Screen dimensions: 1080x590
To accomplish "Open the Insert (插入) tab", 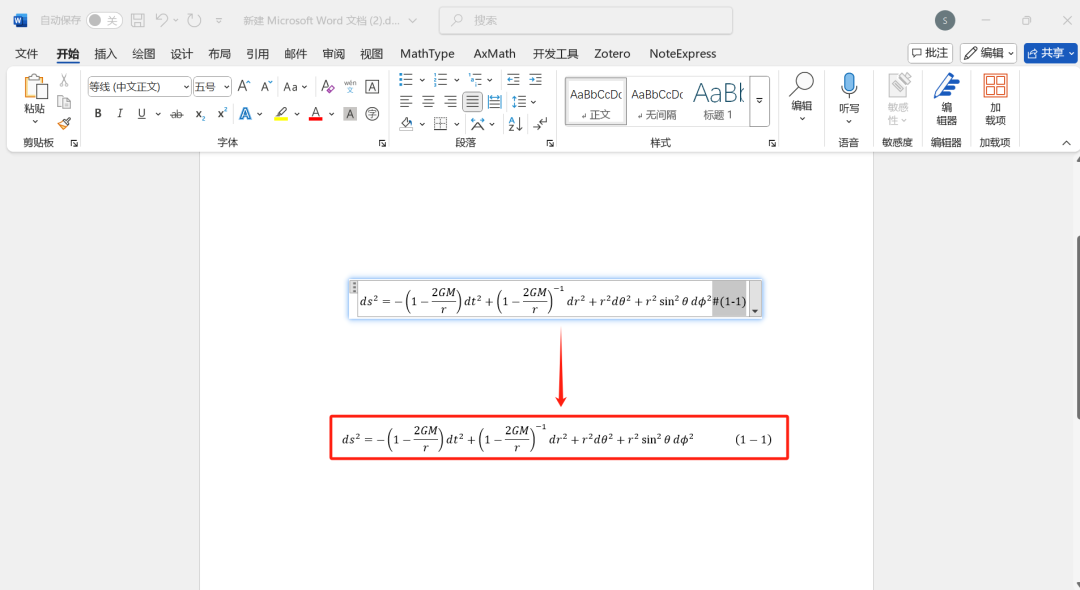I will tap(105, 54).
